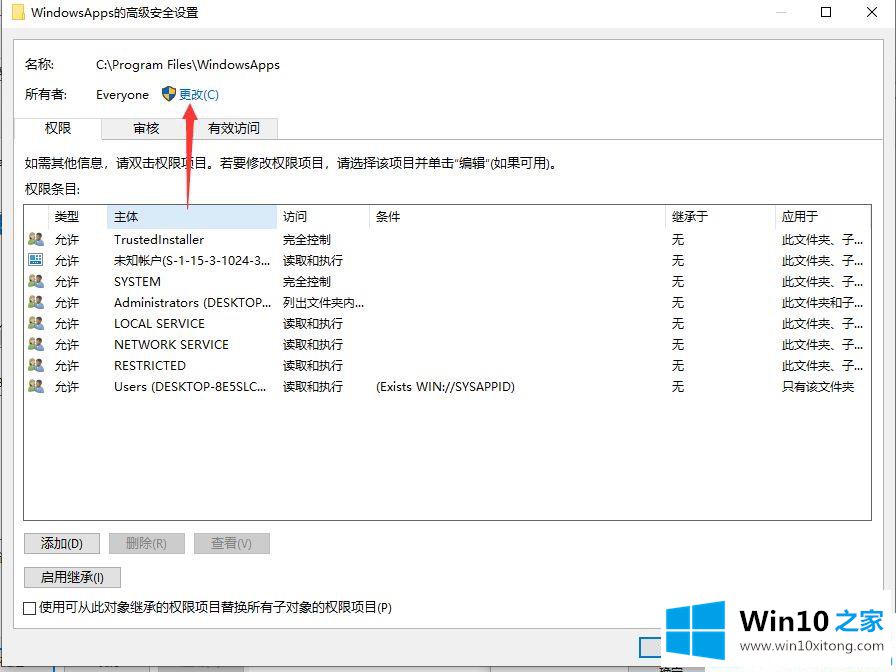
Task: Click the 更改(C) owner change link
Action: [x=198, y=94]
